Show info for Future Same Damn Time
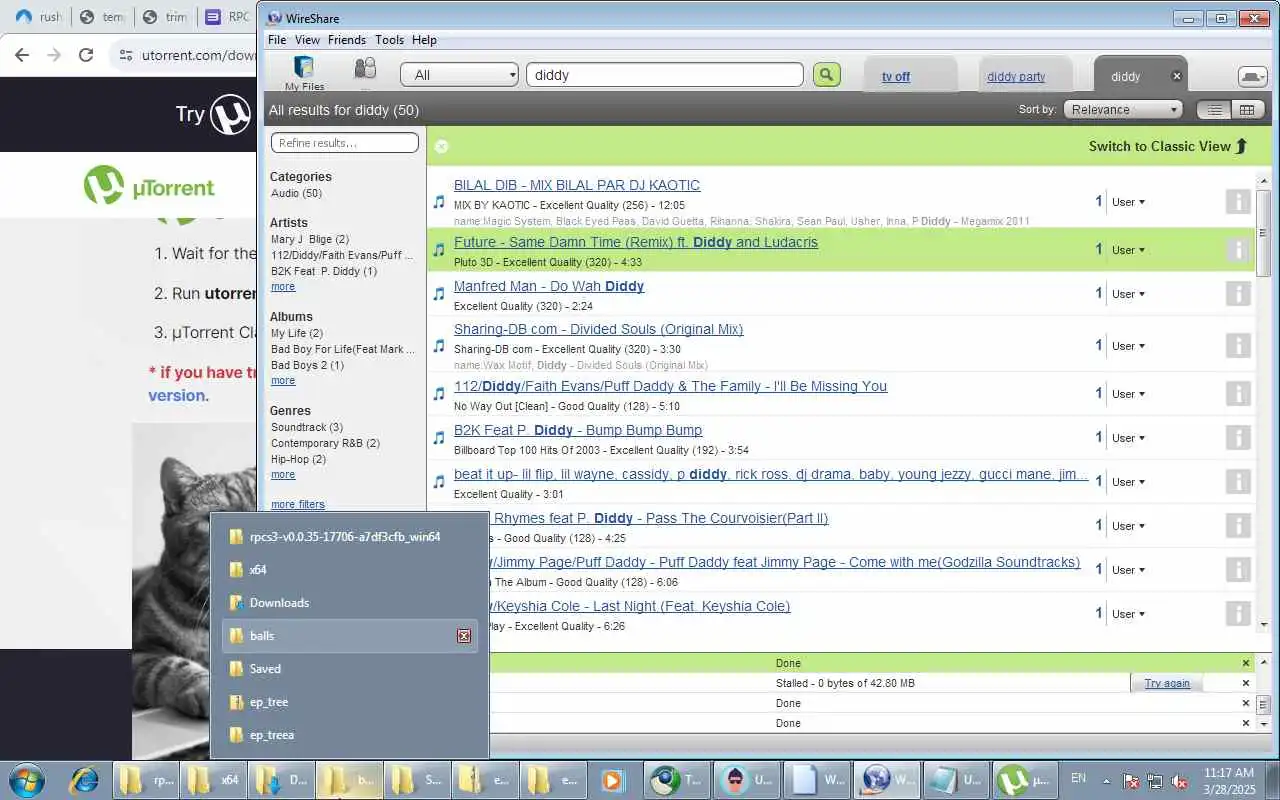Image resolution: width=1280 pixels, height=800 pixels. [1238, 250]
